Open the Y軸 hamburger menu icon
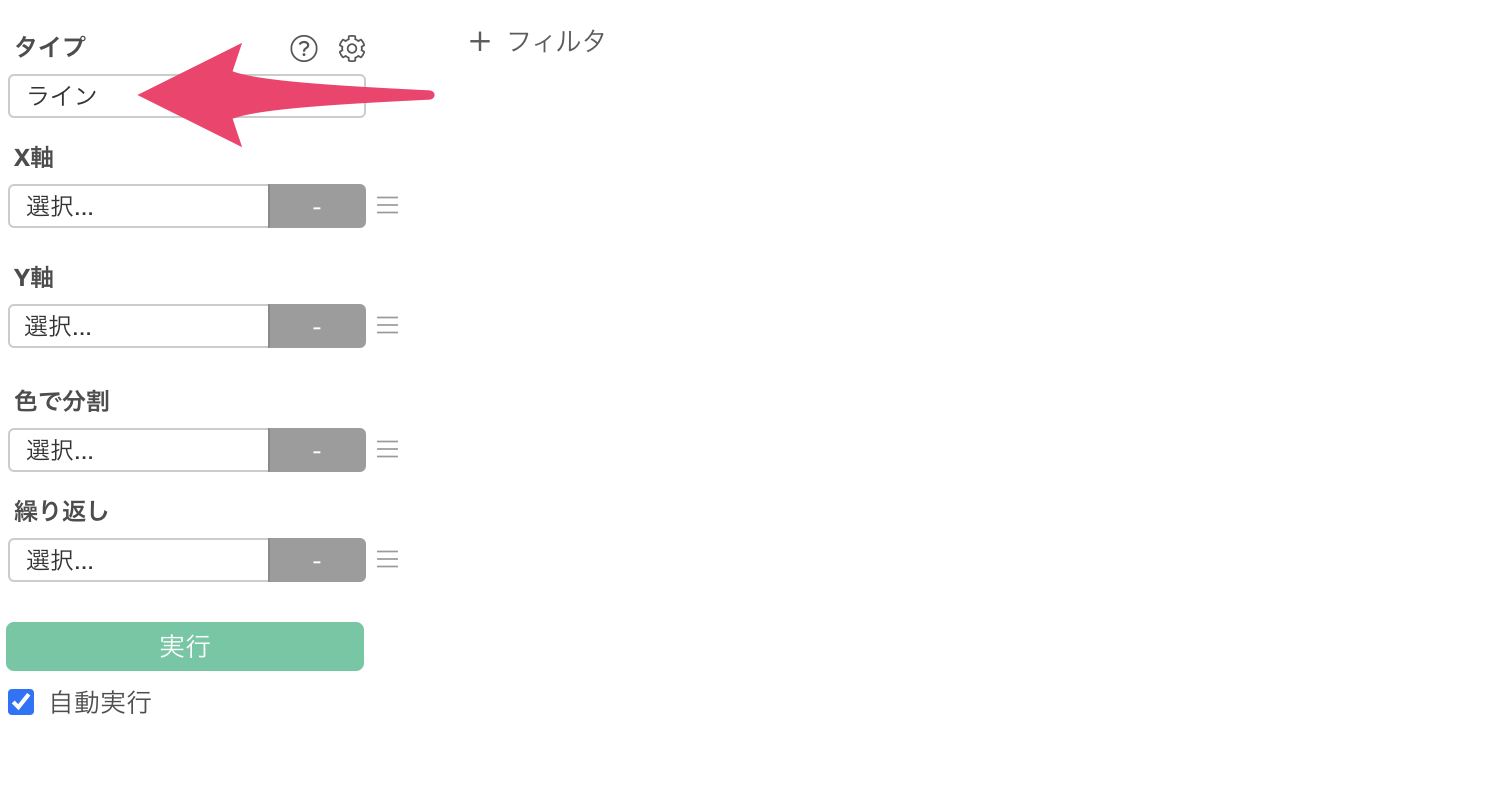1502x790 pixels. [388, 325]
